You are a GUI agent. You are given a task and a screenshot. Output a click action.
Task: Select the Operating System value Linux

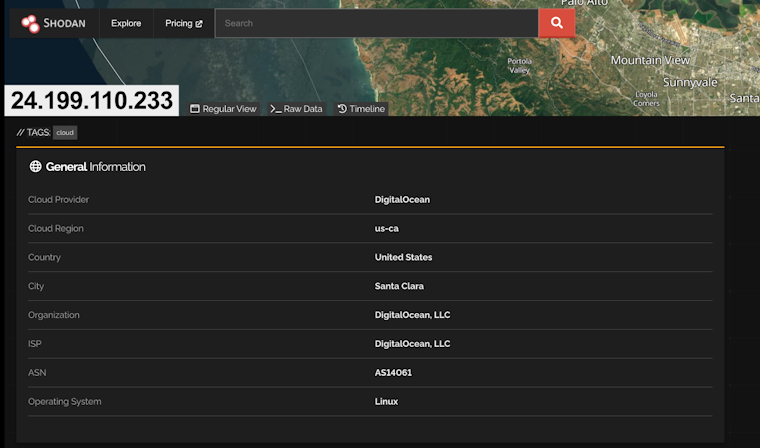(x=386, y=401)
